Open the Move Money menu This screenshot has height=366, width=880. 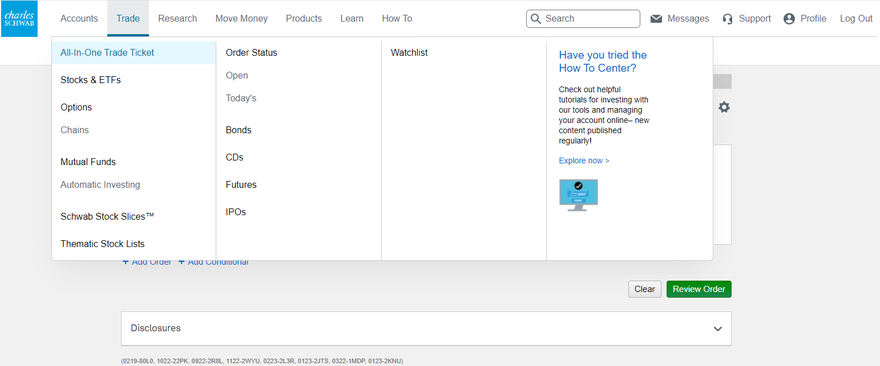241,19
